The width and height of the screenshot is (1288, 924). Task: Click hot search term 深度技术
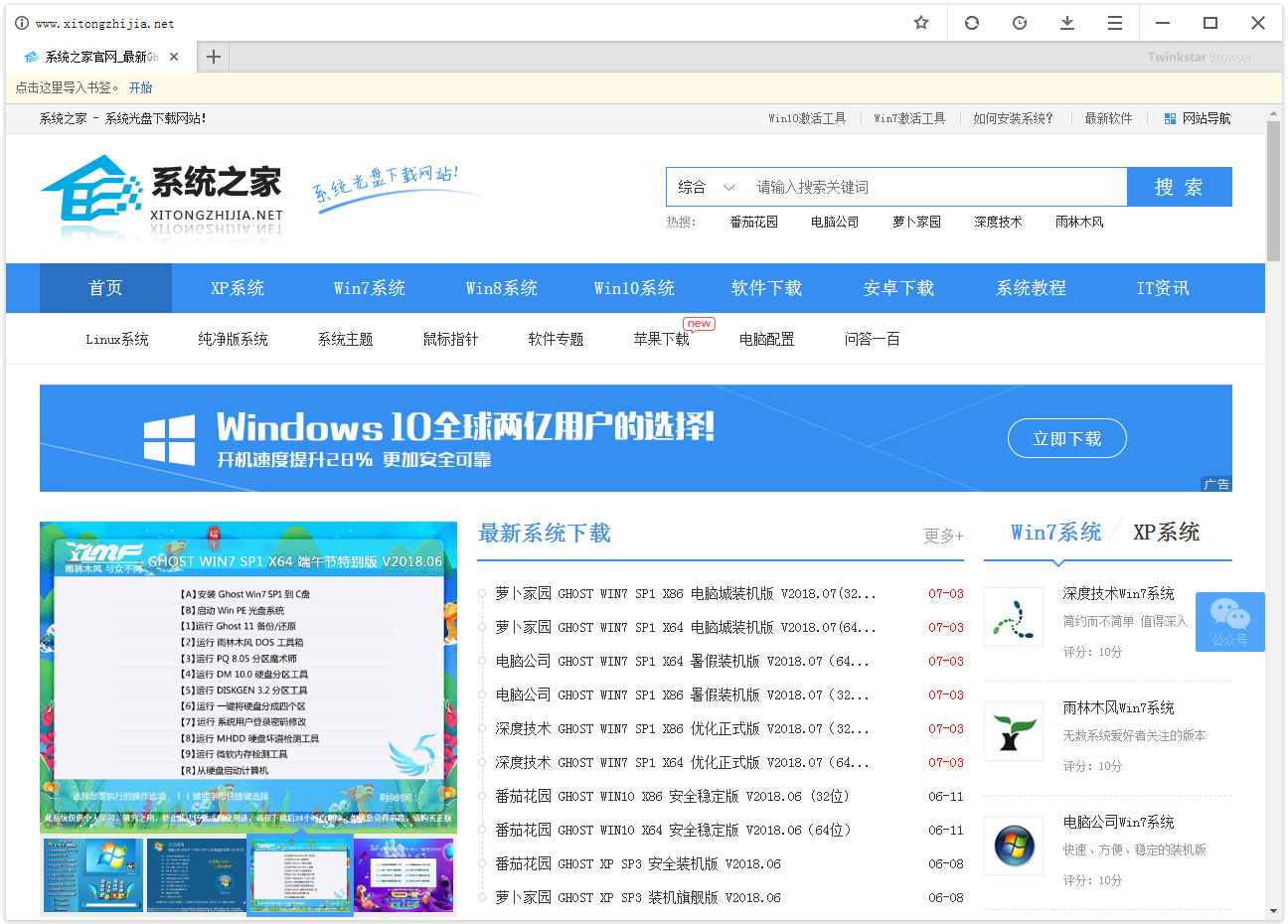(998, 222)
